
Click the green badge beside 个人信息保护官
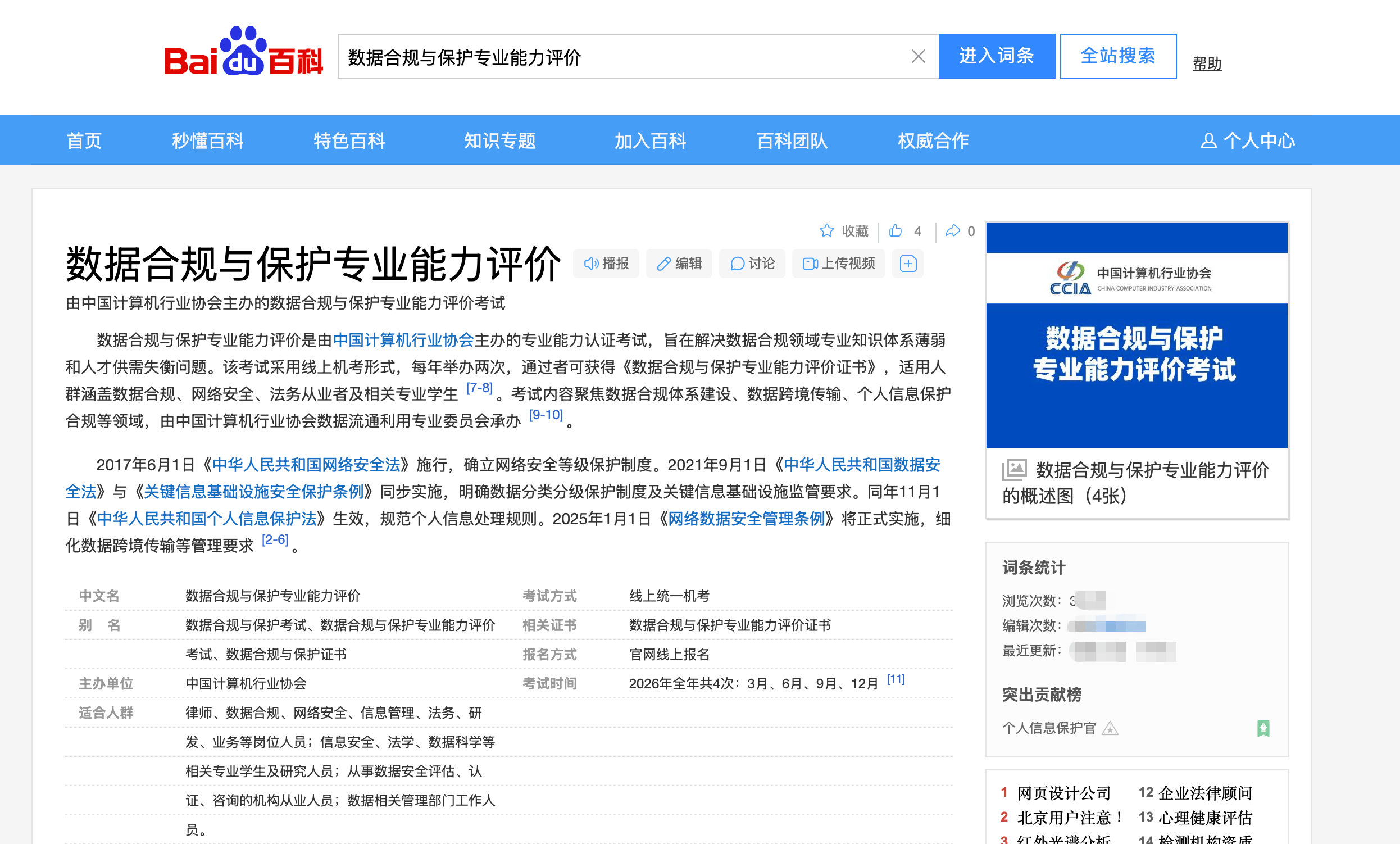(1263, 728)
